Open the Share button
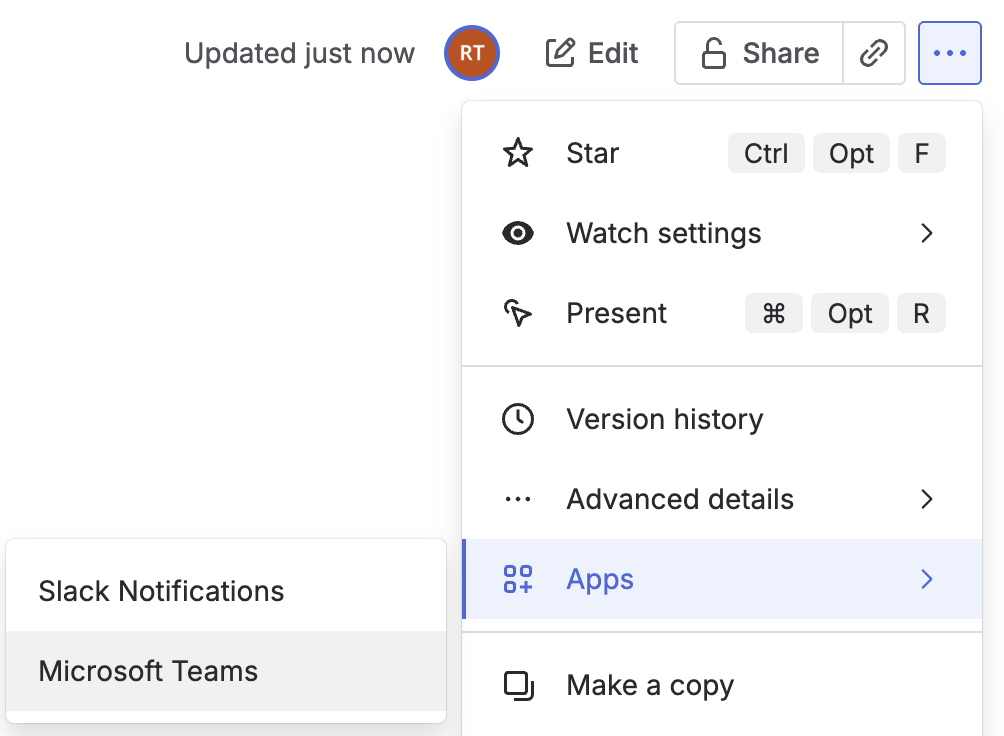 click(760, 53)
